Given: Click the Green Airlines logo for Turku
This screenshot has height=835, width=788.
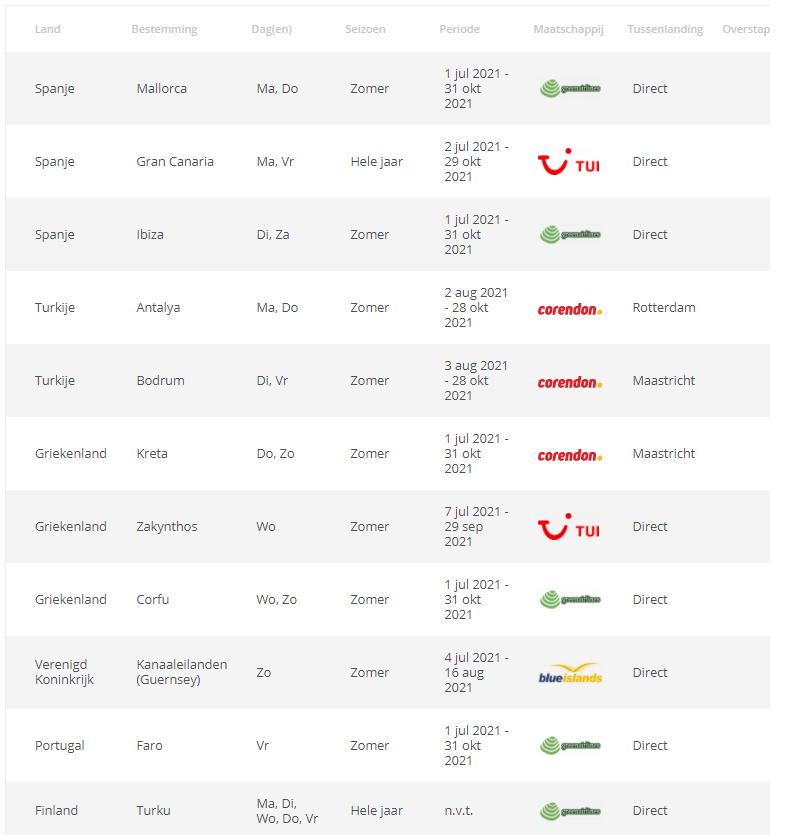Looking at the screenshot, I should [570, 811].
